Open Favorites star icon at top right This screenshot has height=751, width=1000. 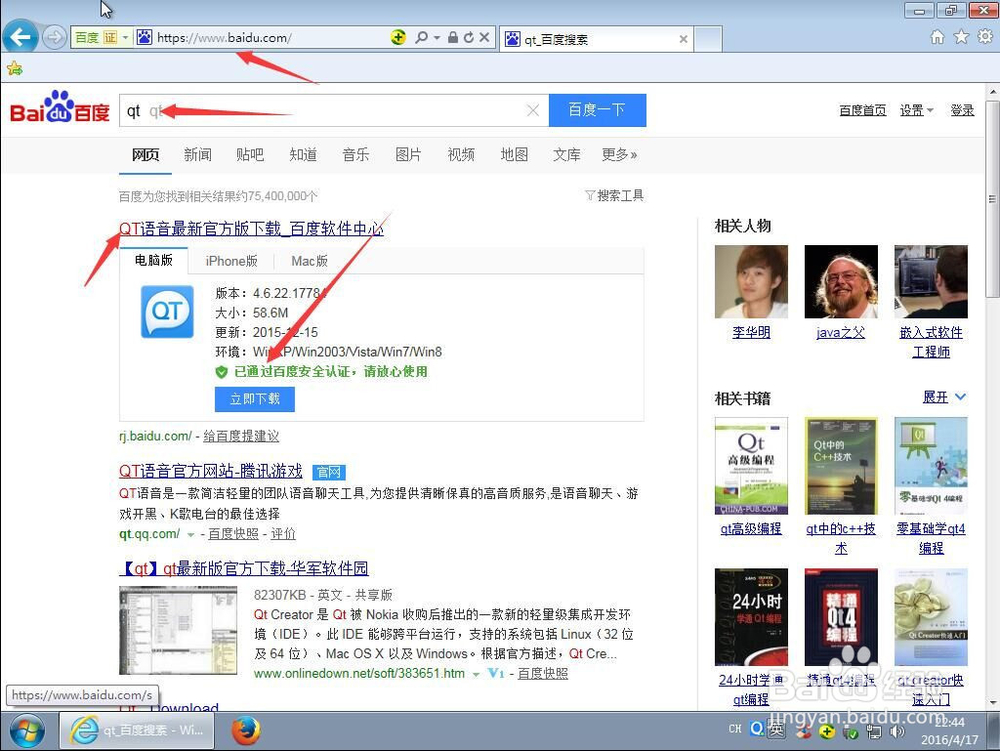tap(961, 37)
